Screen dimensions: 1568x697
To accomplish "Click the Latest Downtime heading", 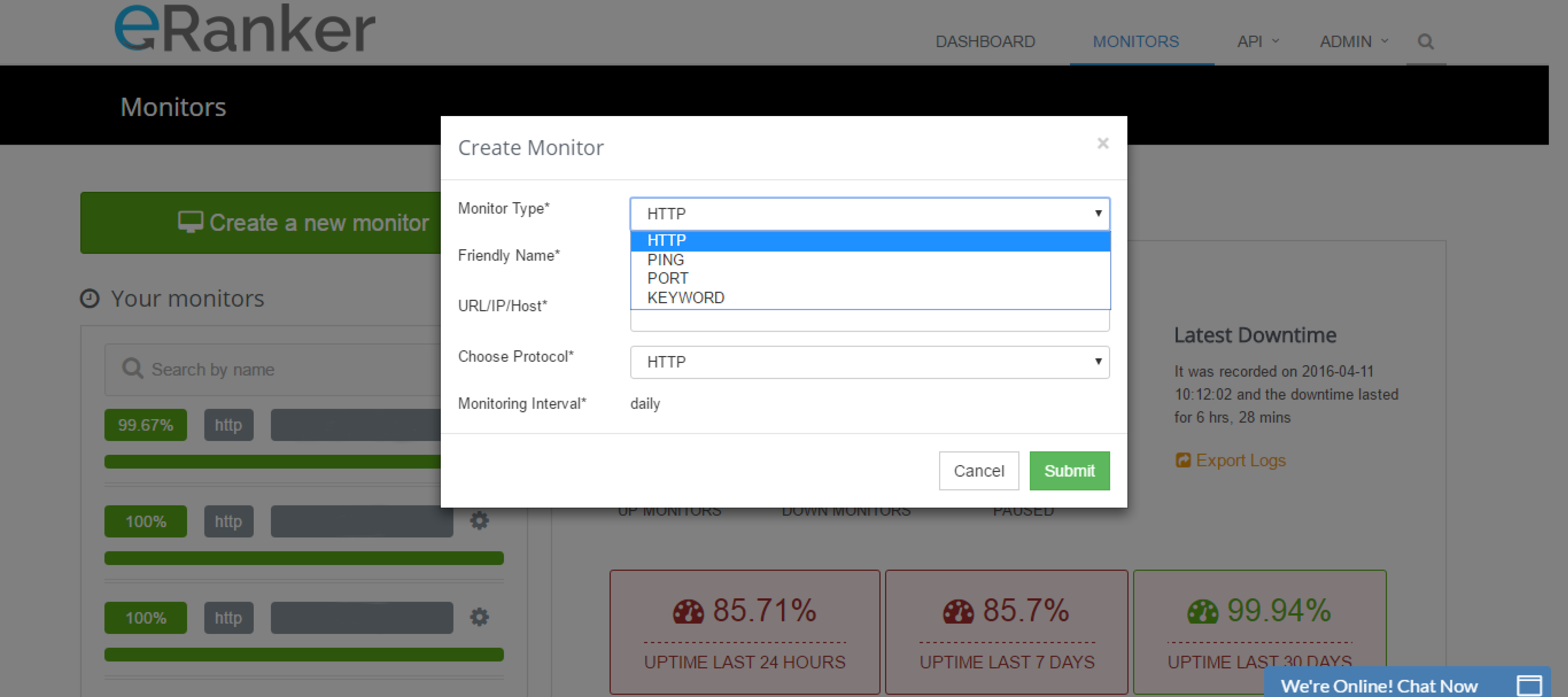I will [1255, 335].
